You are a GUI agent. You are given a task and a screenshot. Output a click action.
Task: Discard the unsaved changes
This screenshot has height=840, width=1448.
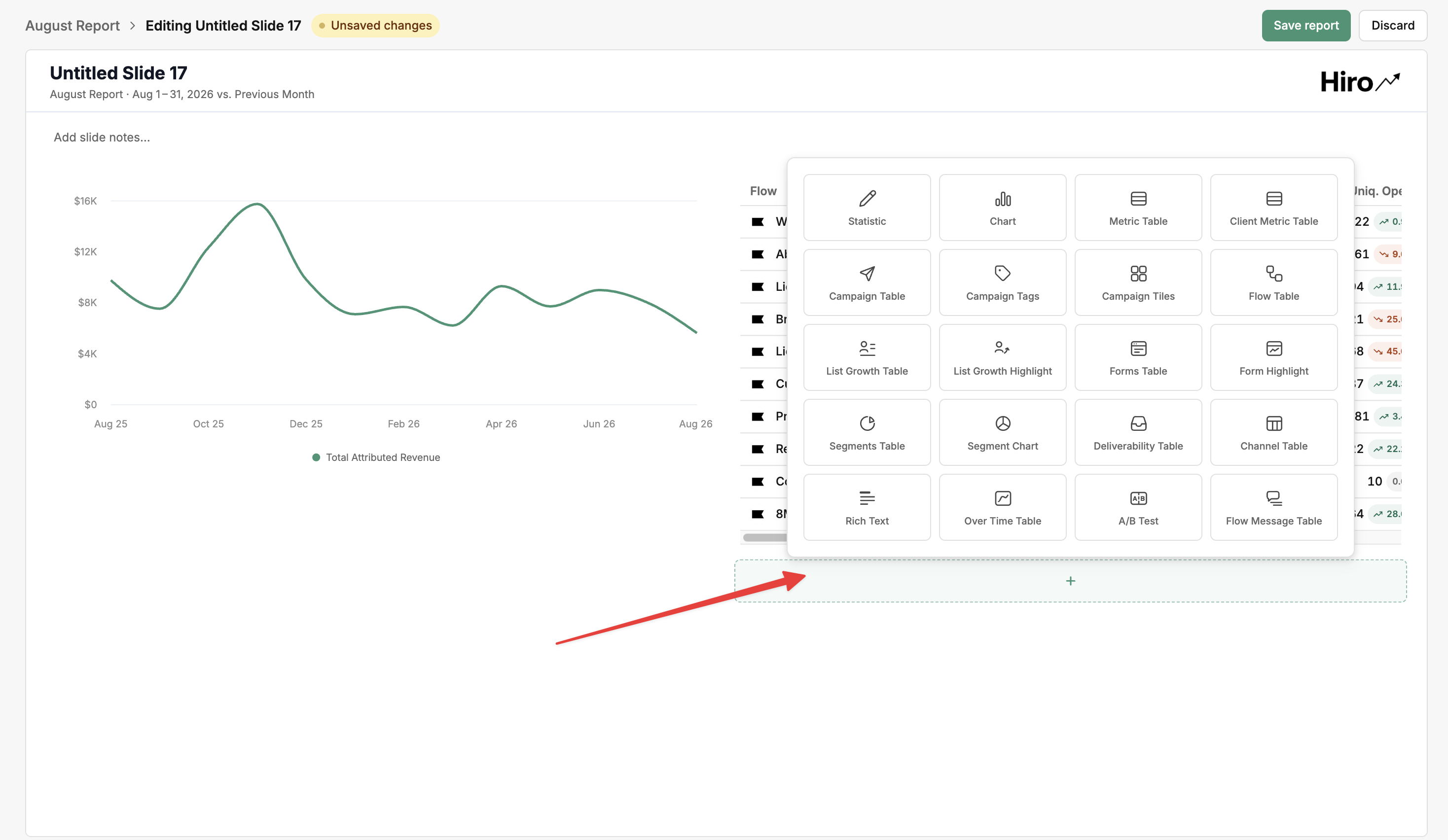(1392, 25)
